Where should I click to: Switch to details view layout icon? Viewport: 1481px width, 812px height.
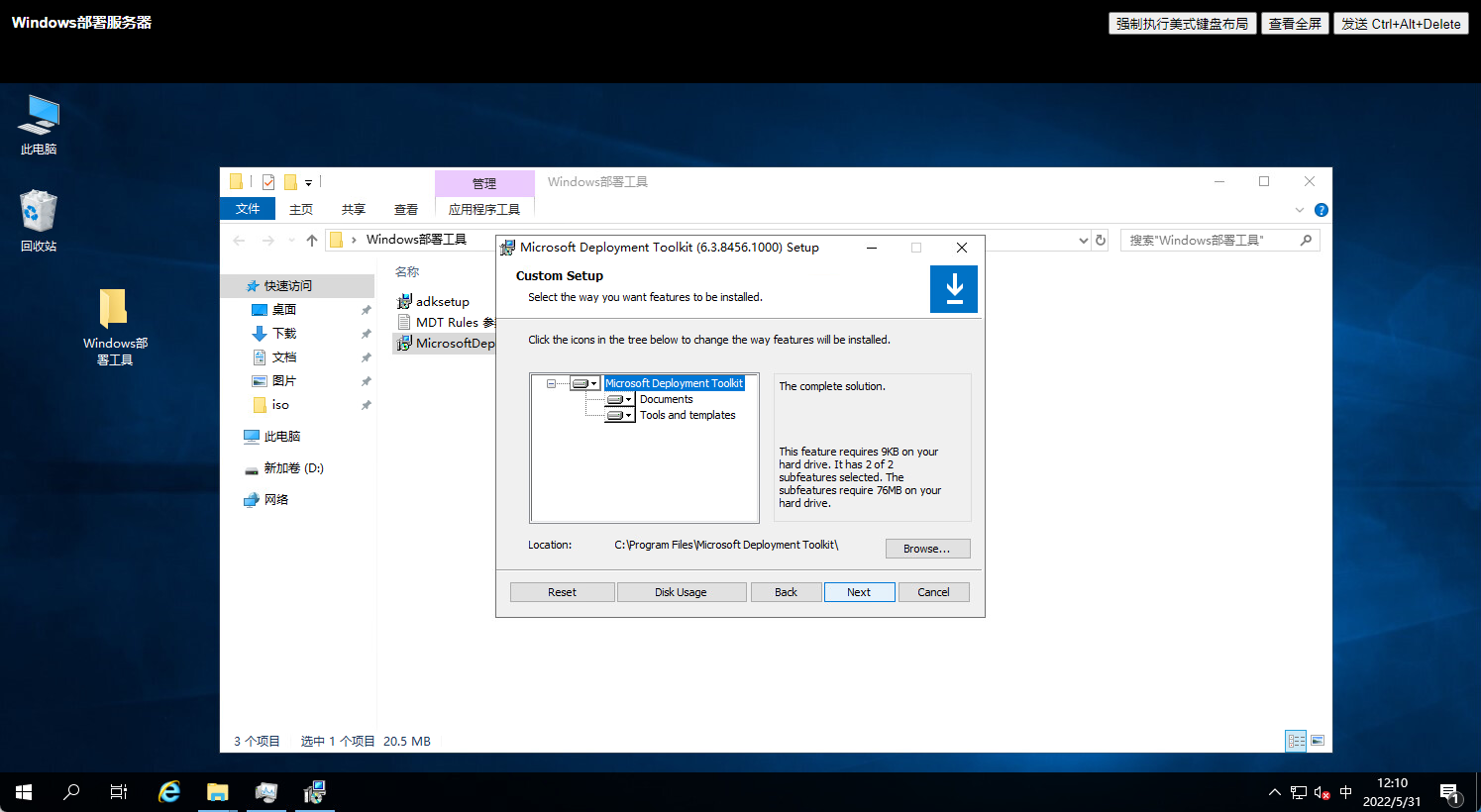point(1296,741)
